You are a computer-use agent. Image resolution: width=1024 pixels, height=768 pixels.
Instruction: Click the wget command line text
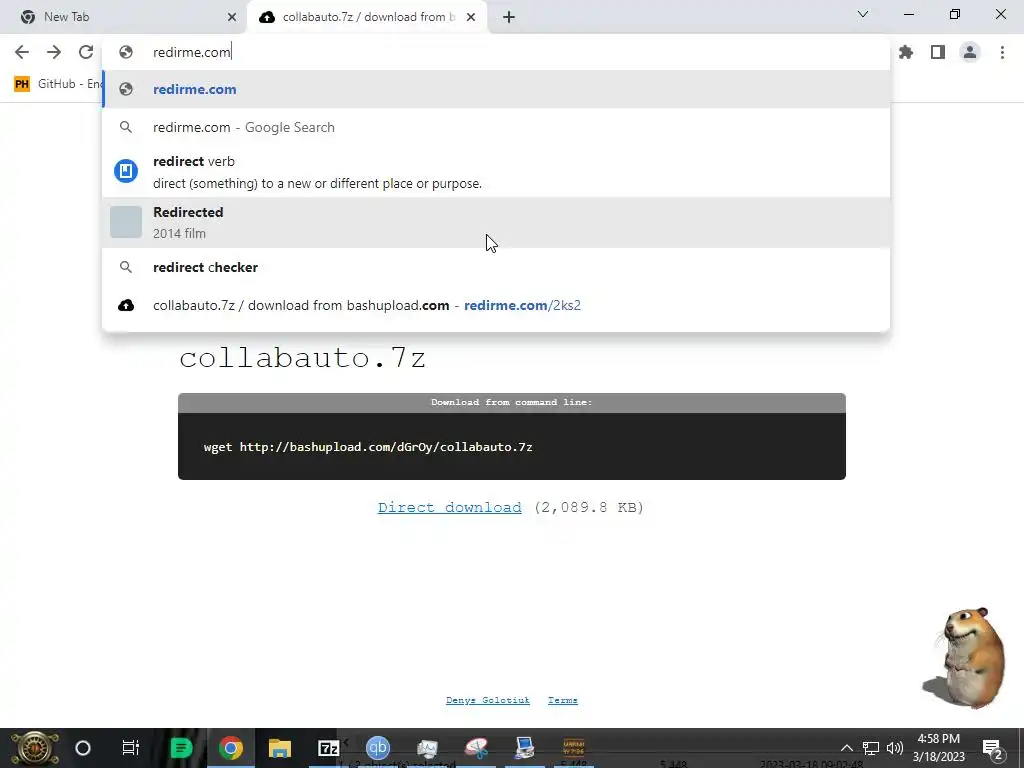pyautogui.click(x=368, y=447)
